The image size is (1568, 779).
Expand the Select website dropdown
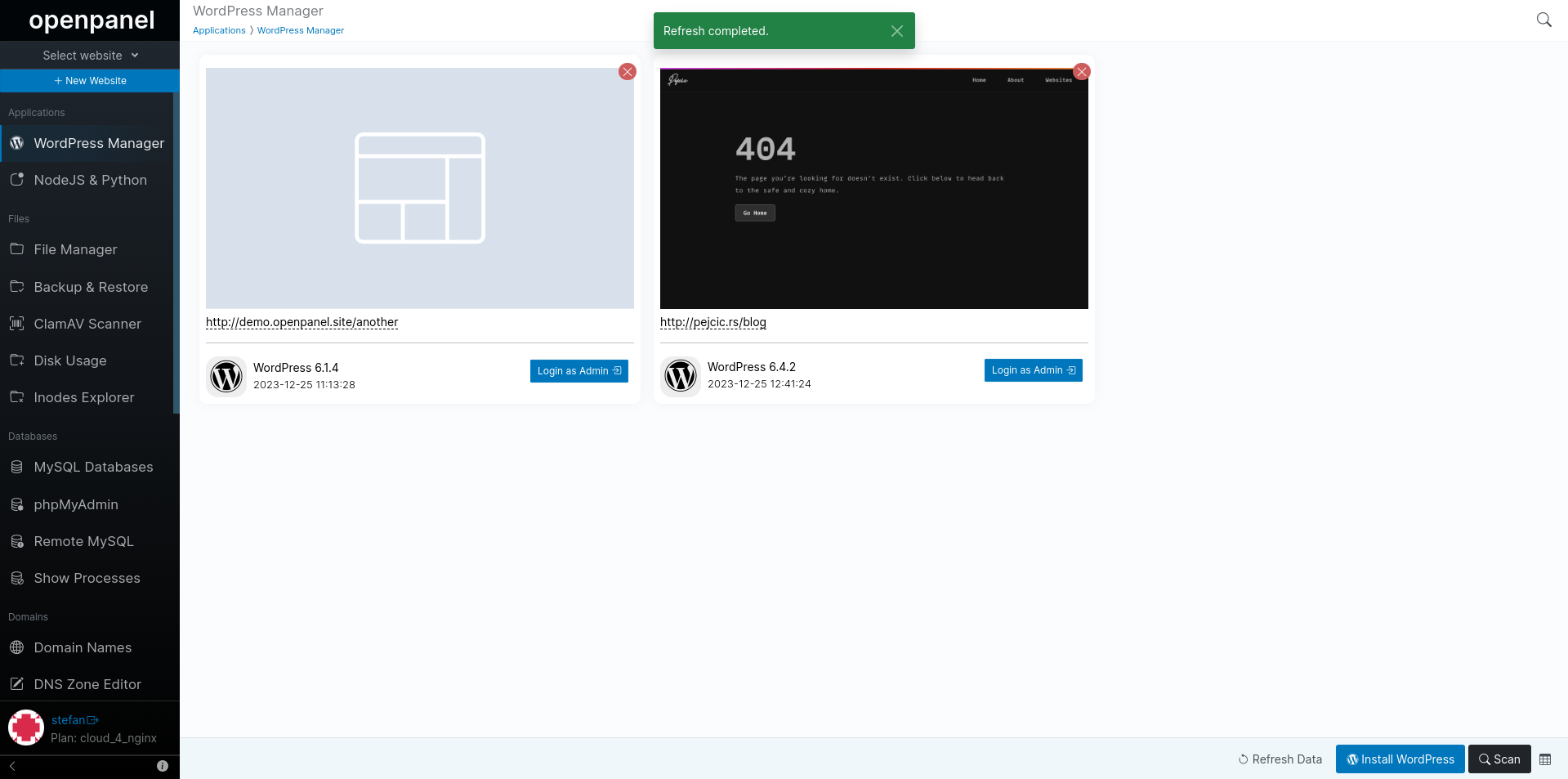point(90,56)
